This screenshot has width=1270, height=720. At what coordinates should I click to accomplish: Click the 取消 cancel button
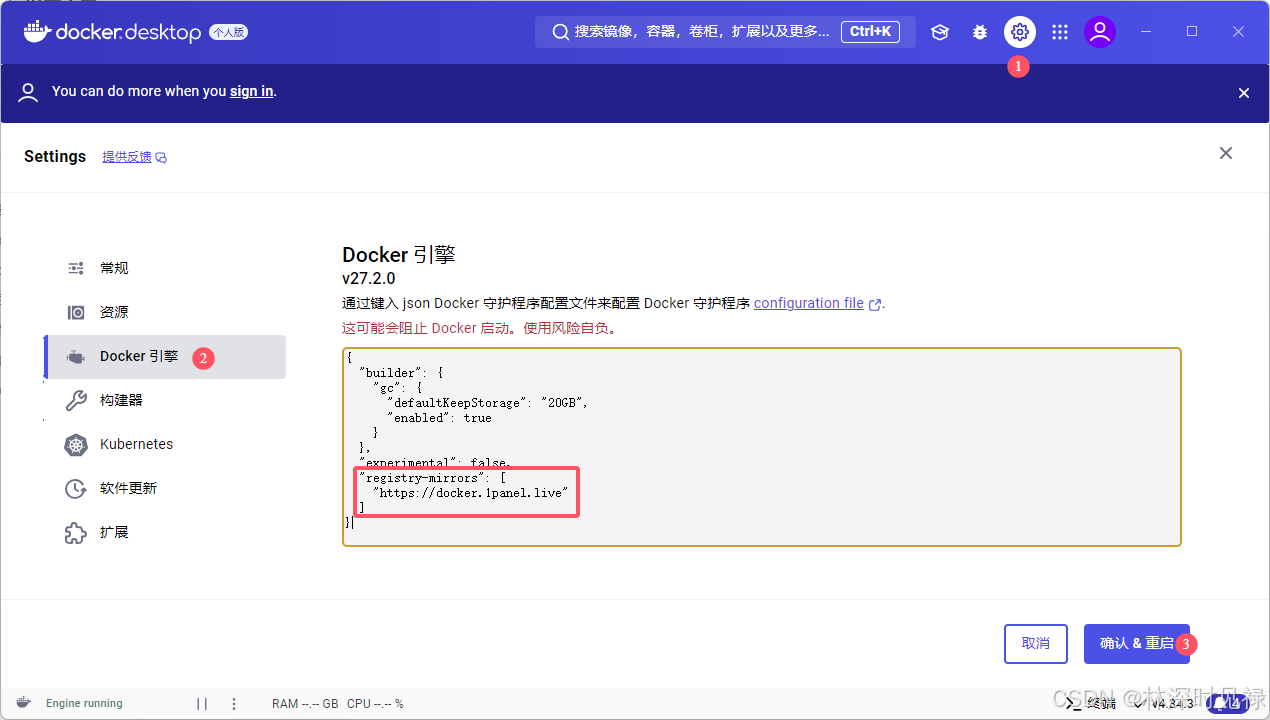coord(1036,644)
